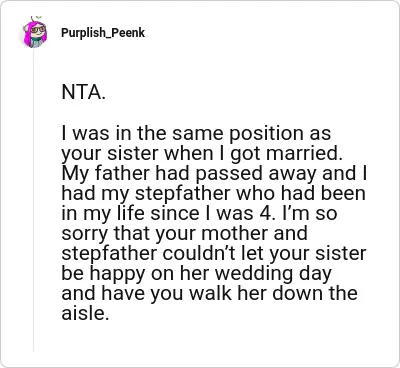Select the line 'and have you walk her down the'
The width and height of the screenshot is (400, 368).
209,293
